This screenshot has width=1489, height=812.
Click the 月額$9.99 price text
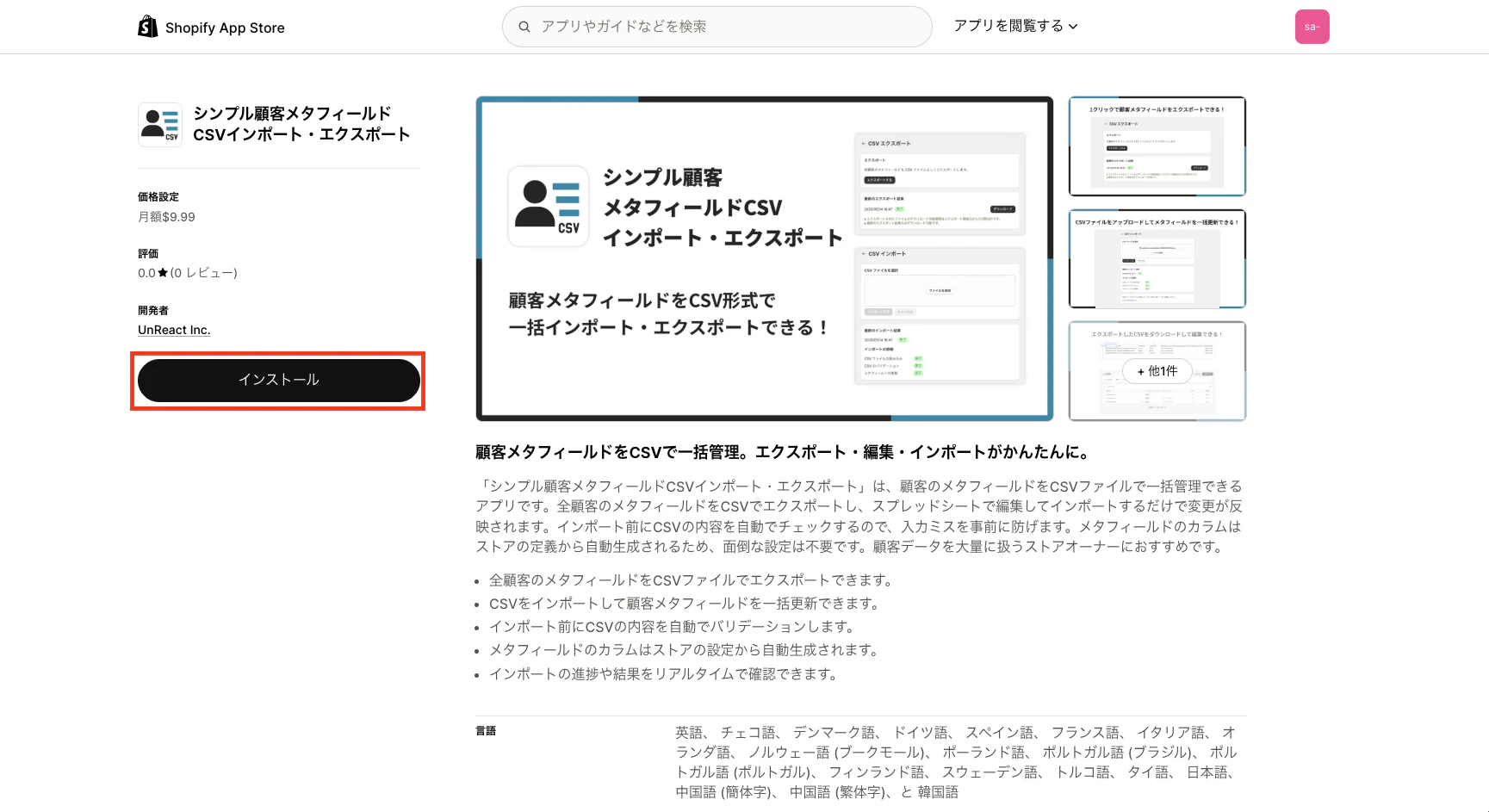pyautogui.click(x=166, y=217)
